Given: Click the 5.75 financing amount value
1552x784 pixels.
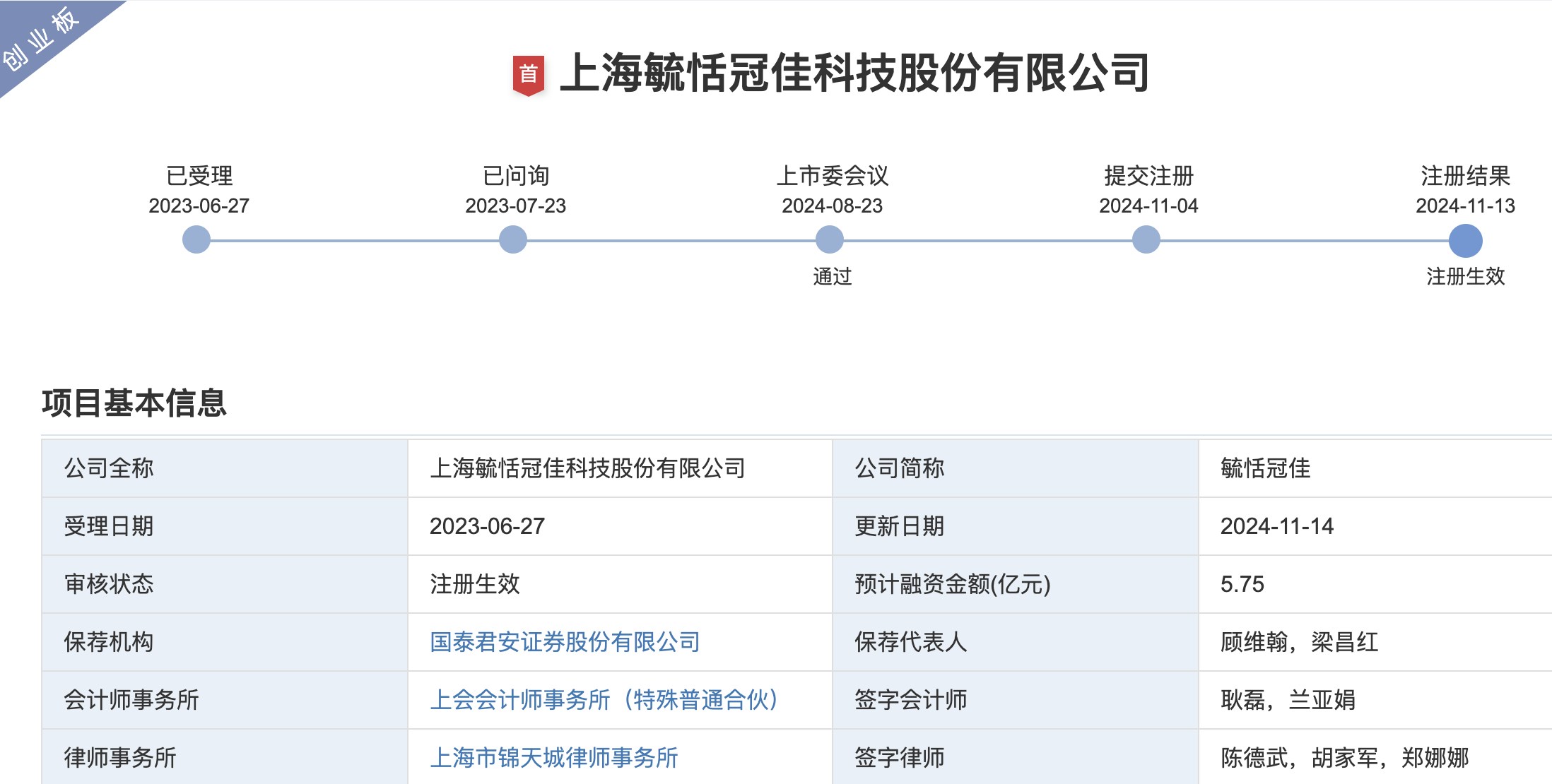Looking at the screenshot, I should (1242, 584).
